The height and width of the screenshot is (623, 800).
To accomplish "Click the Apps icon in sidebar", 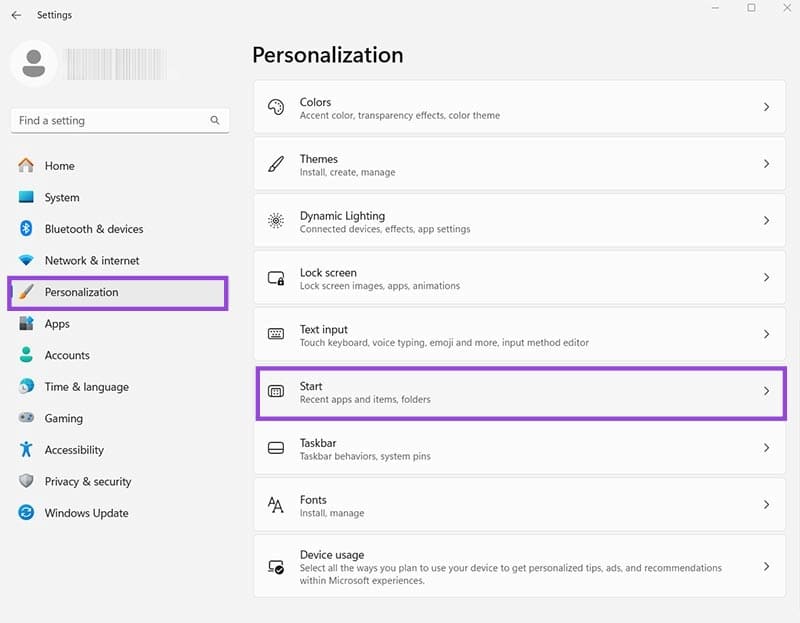I will pyautogui.click(x=26, y=323).
